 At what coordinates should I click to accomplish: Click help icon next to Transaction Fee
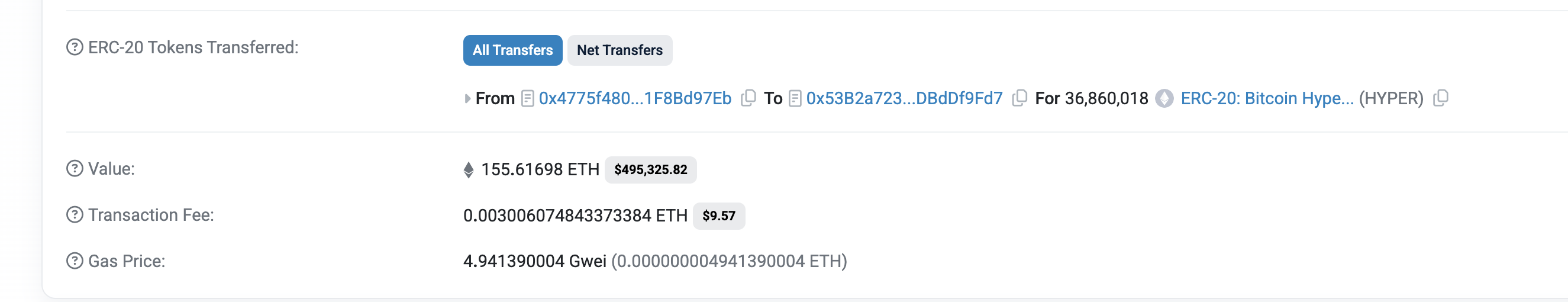coord(75,215)
